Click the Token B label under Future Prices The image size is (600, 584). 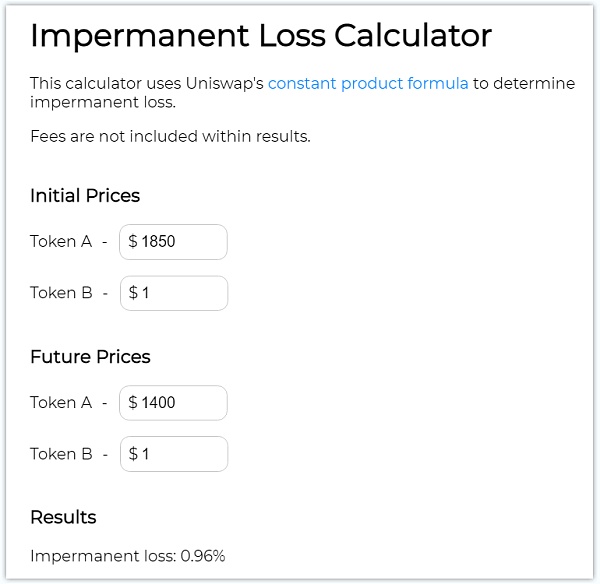[x=61, y=454]
